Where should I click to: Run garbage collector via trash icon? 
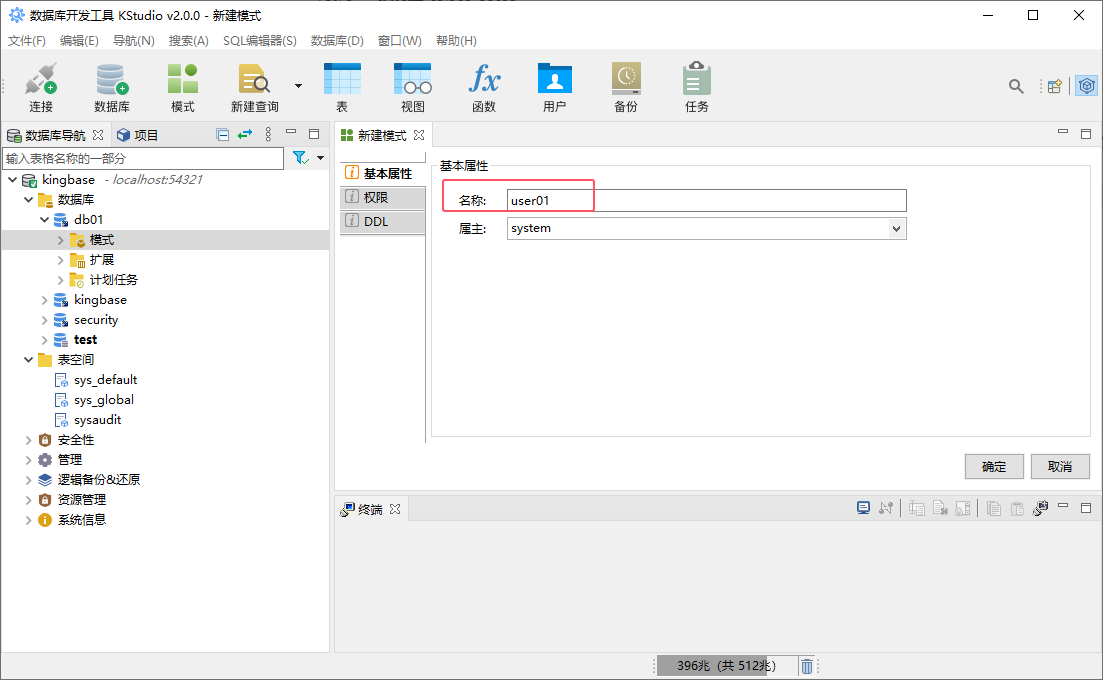tap(806, 666)
